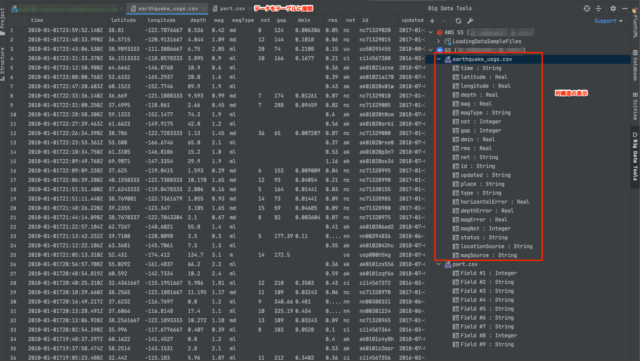Open the Database tool window

coord(635,65)
